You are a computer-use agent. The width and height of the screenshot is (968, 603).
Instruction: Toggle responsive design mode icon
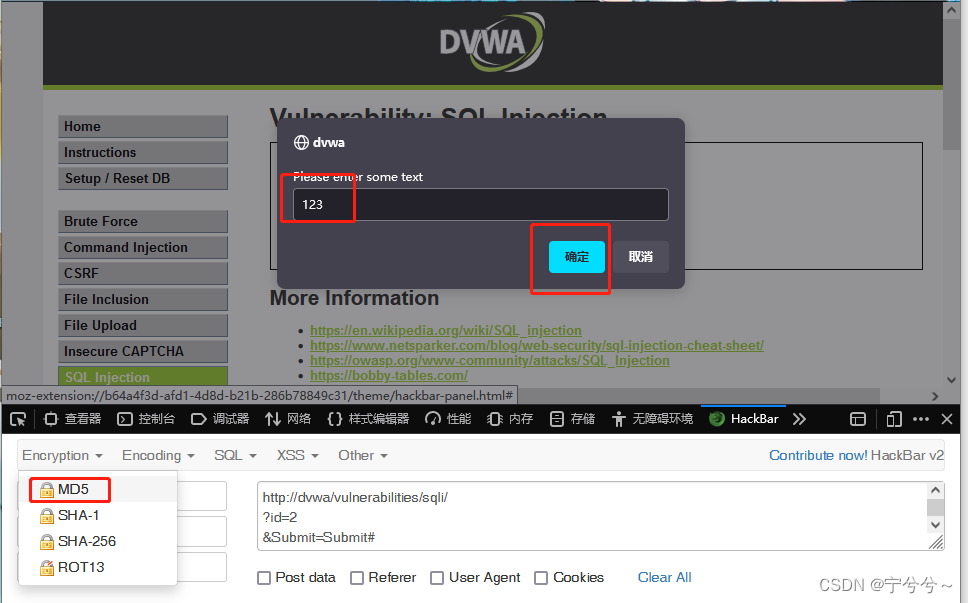pos(893,419)
